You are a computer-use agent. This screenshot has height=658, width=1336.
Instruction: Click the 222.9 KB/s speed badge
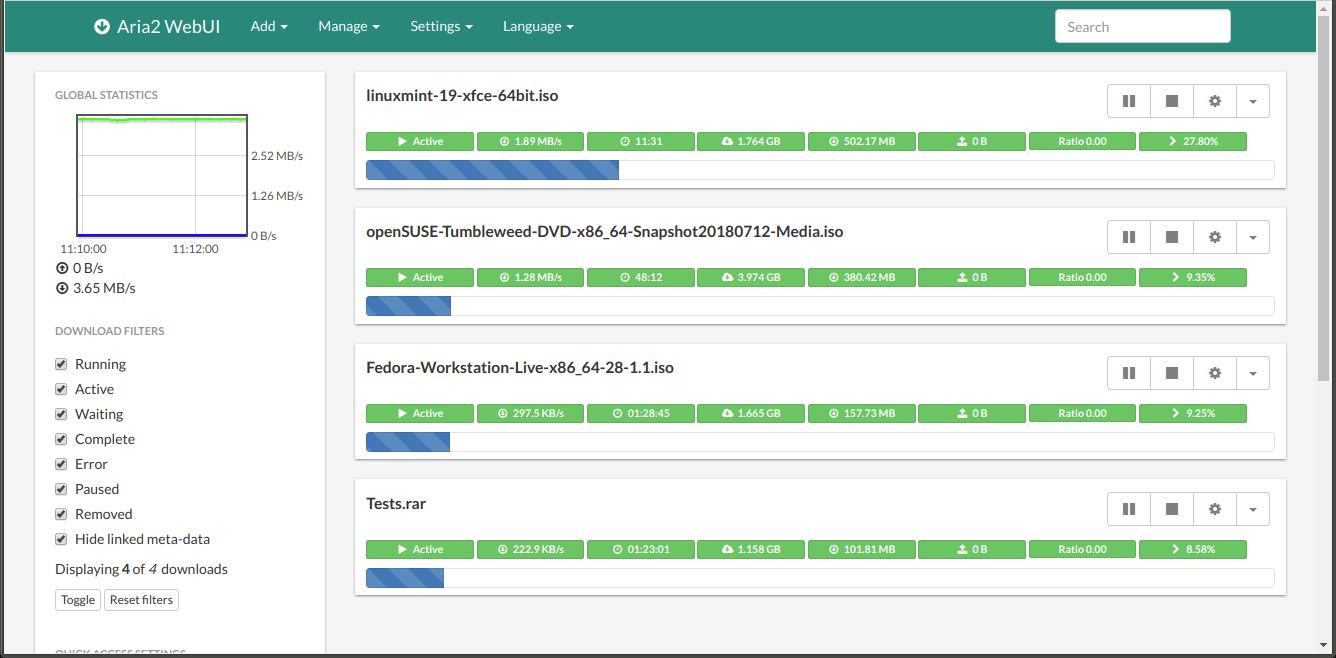coord(530,549)
